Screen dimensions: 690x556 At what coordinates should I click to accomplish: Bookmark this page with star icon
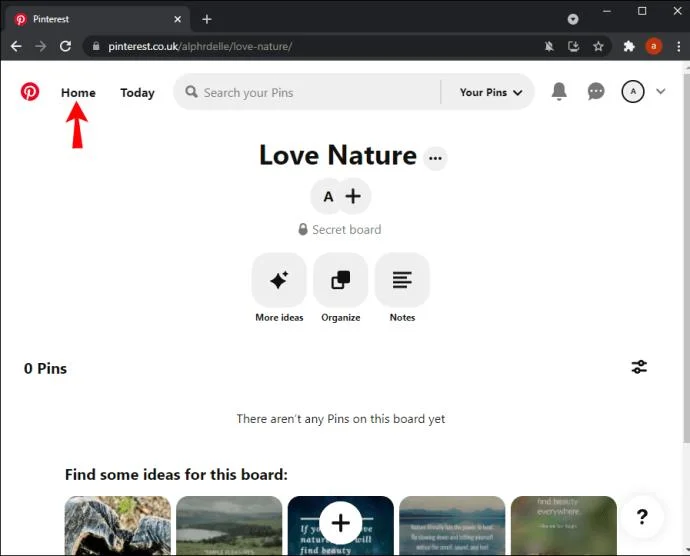point(598,46)
